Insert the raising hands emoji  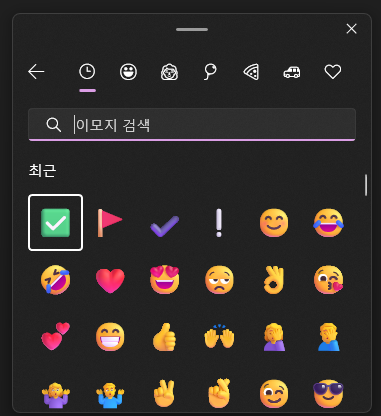(219, 336)
